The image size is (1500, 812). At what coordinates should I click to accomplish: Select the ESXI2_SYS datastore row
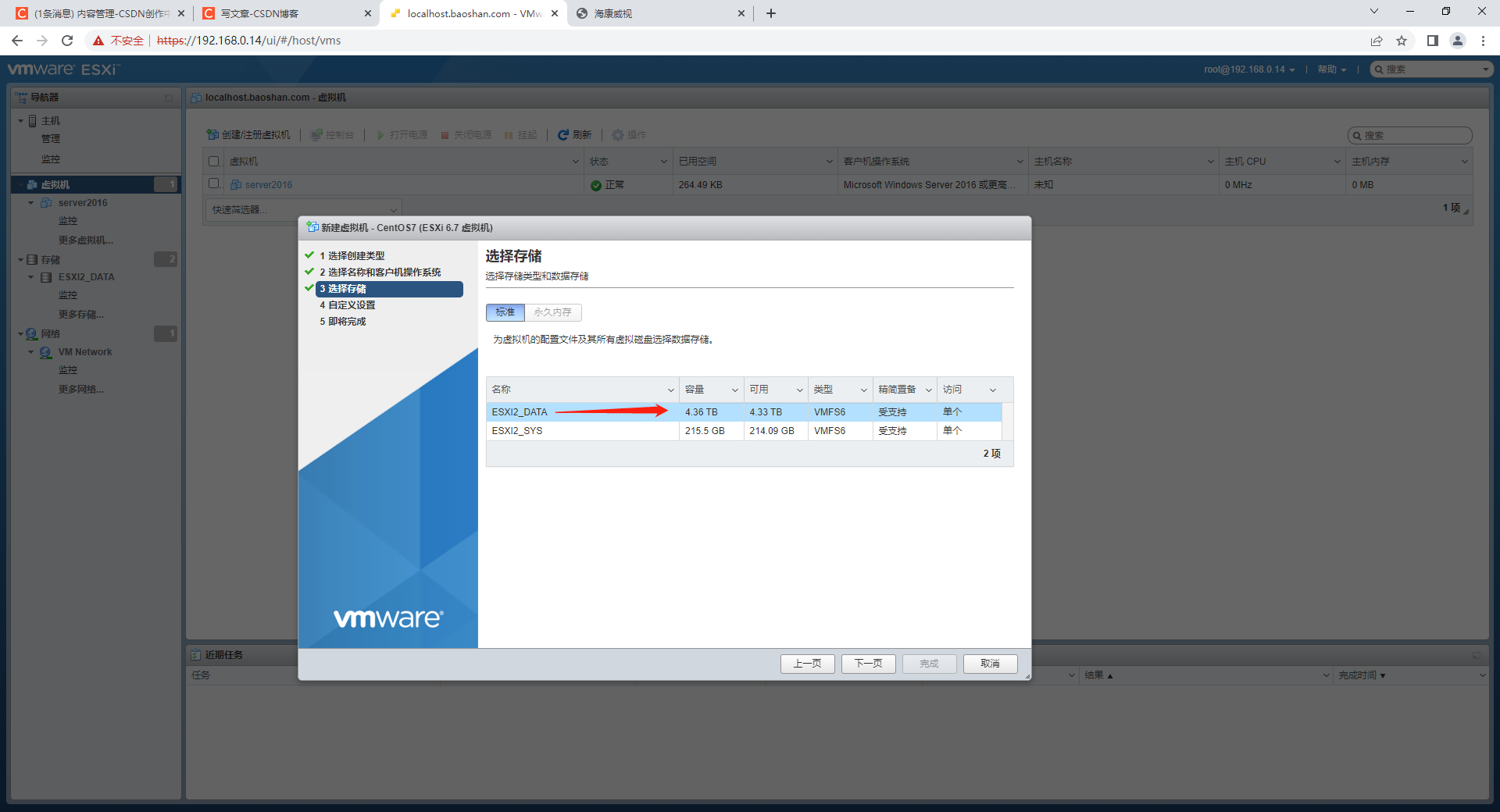(x=582, y=430)
